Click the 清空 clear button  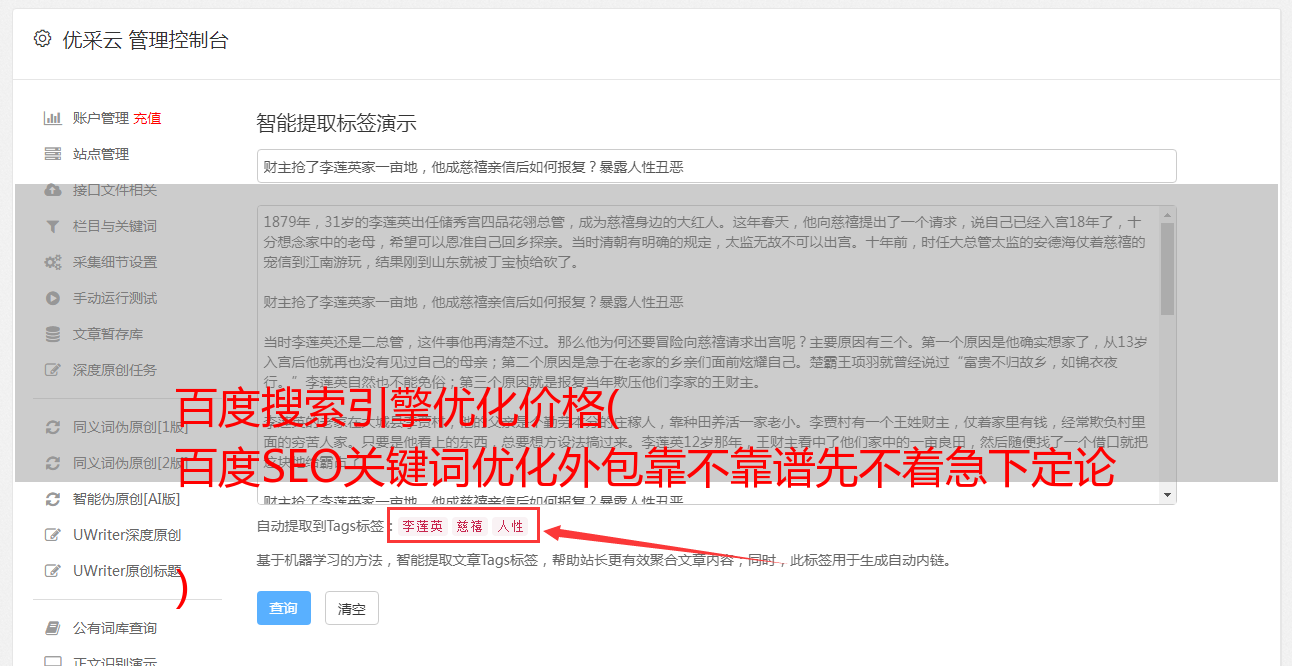[352, 608]
